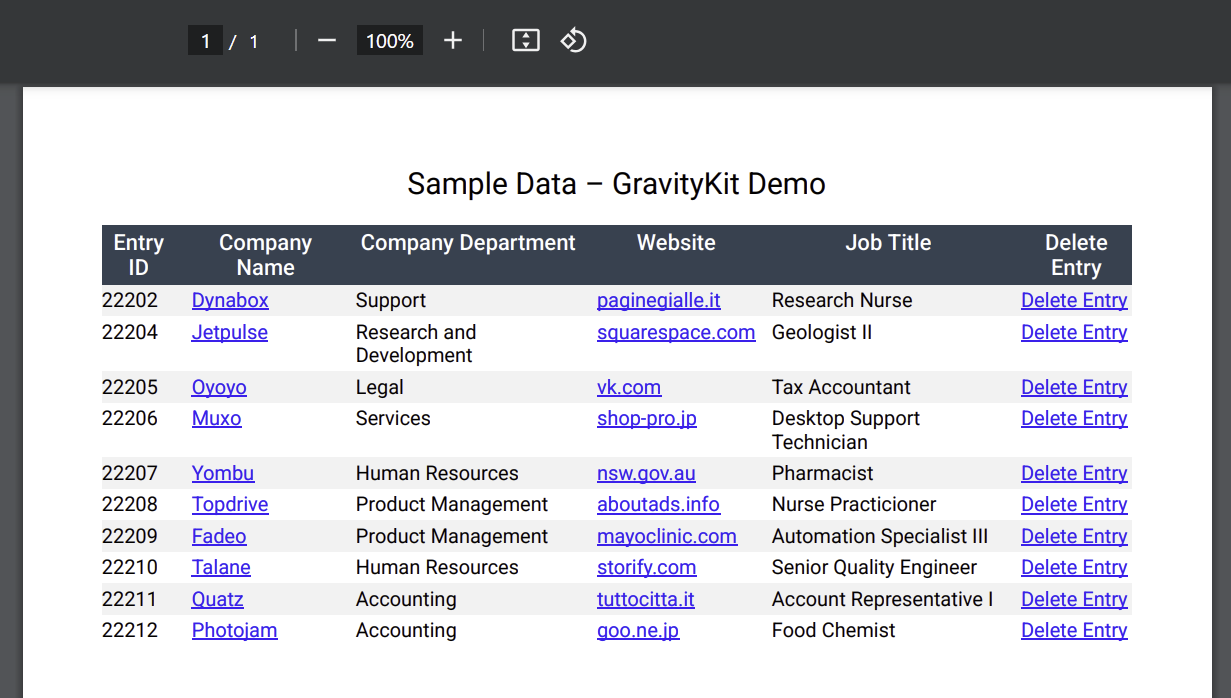Visit the squarespace.com website link
Image resolution: width=1231 pixels, height=698 pixels.
(x=676, y=332)
